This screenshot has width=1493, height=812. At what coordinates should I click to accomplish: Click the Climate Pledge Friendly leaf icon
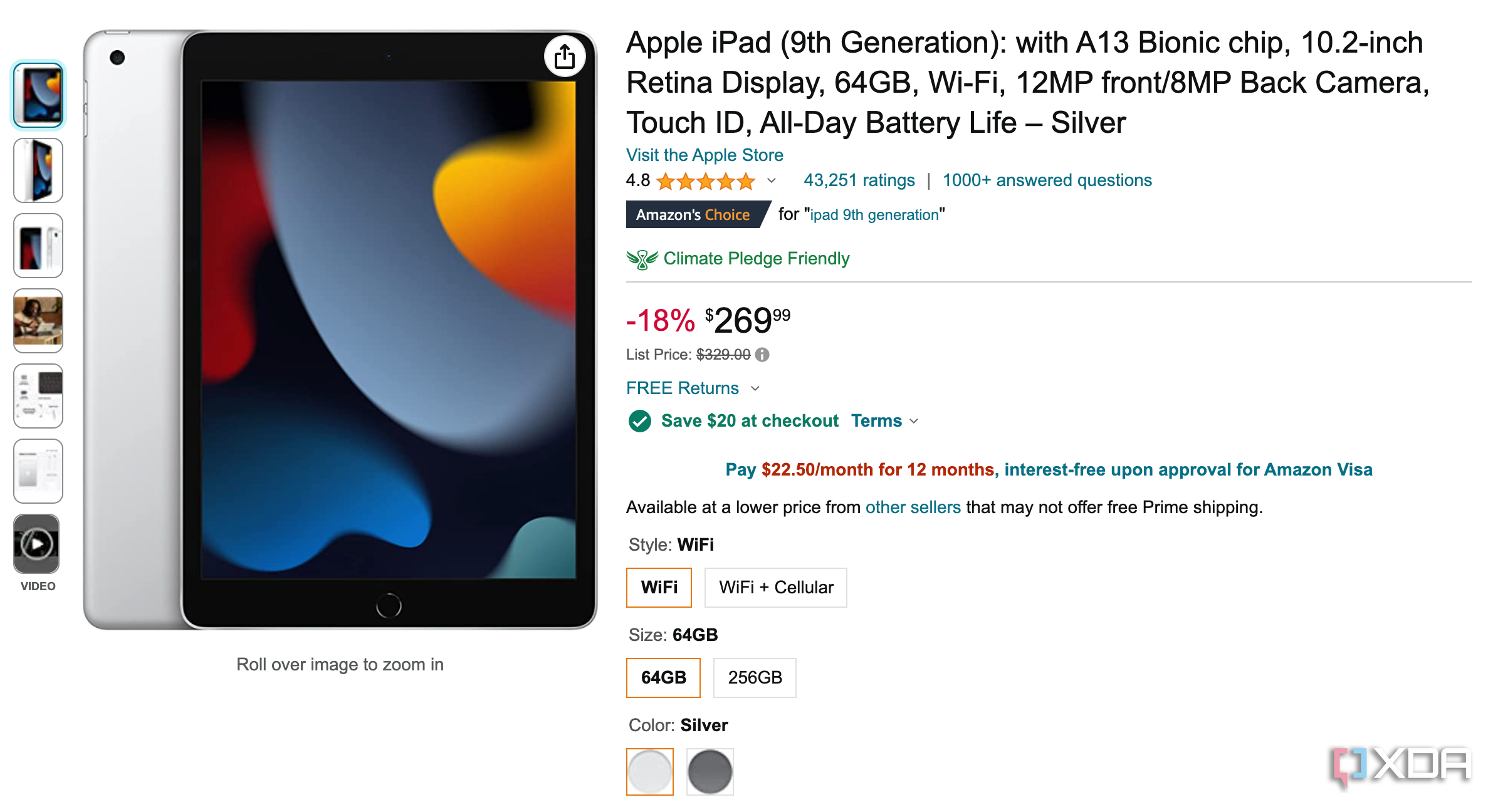(x=642, y=258)
